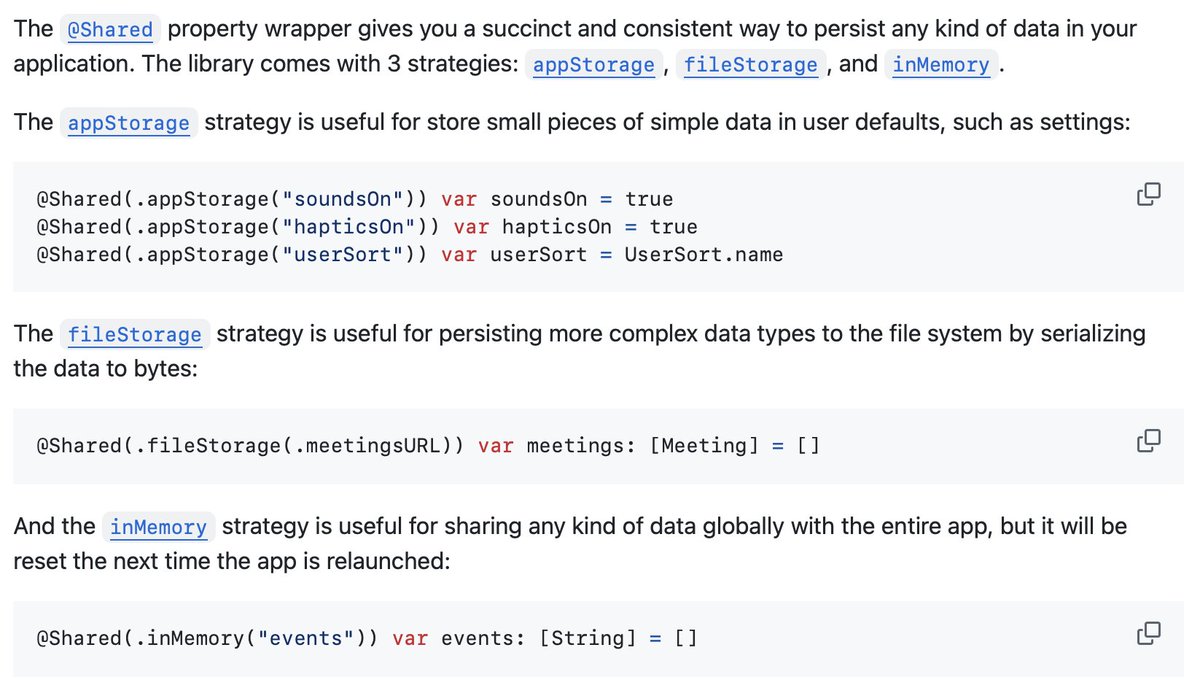Open appStorage link in strategies list
The image size is (1200, 696).
(x=594, y=66)
